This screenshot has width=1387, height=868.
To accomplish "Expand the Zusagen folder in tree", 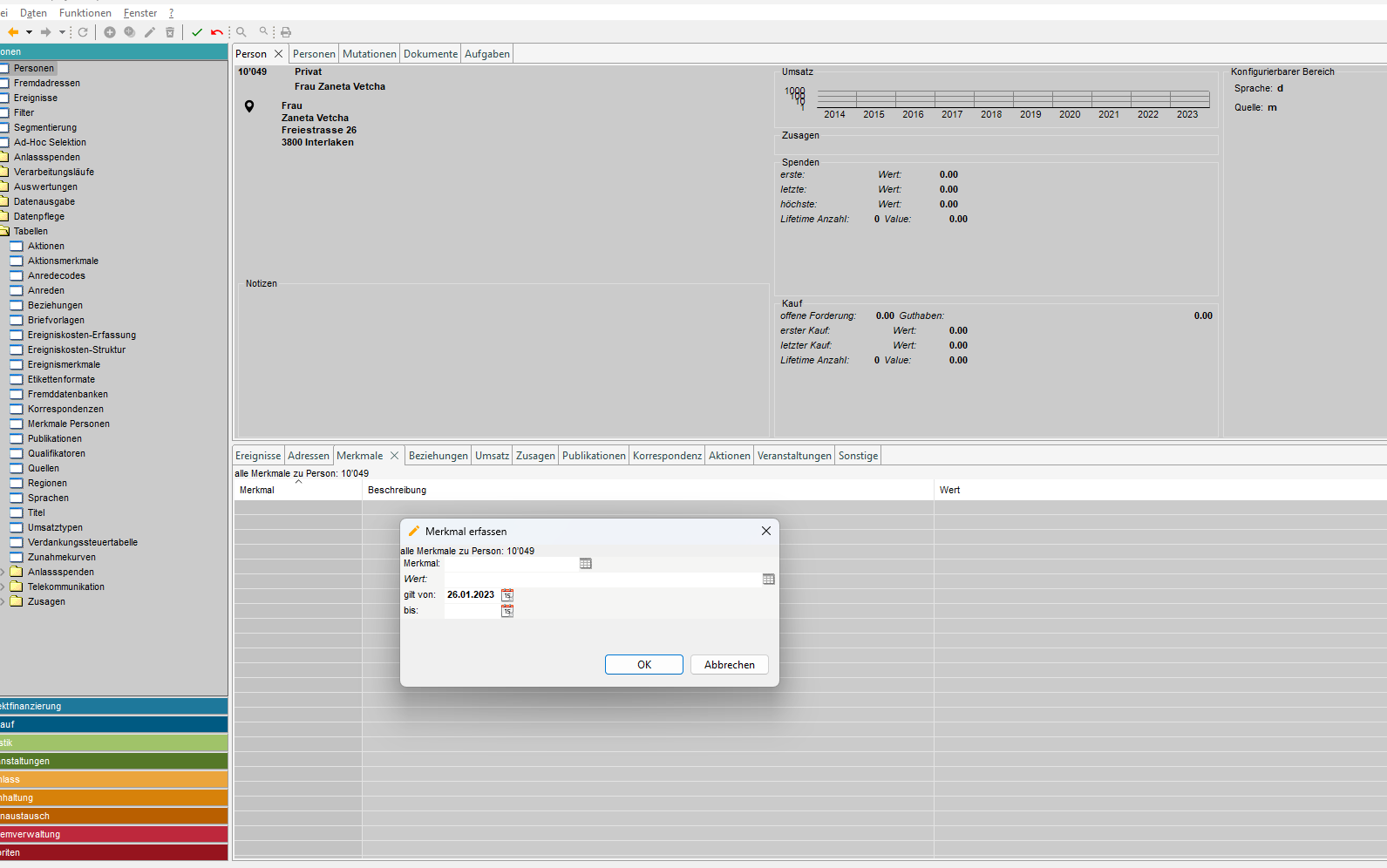I will (x=3, y=602).
